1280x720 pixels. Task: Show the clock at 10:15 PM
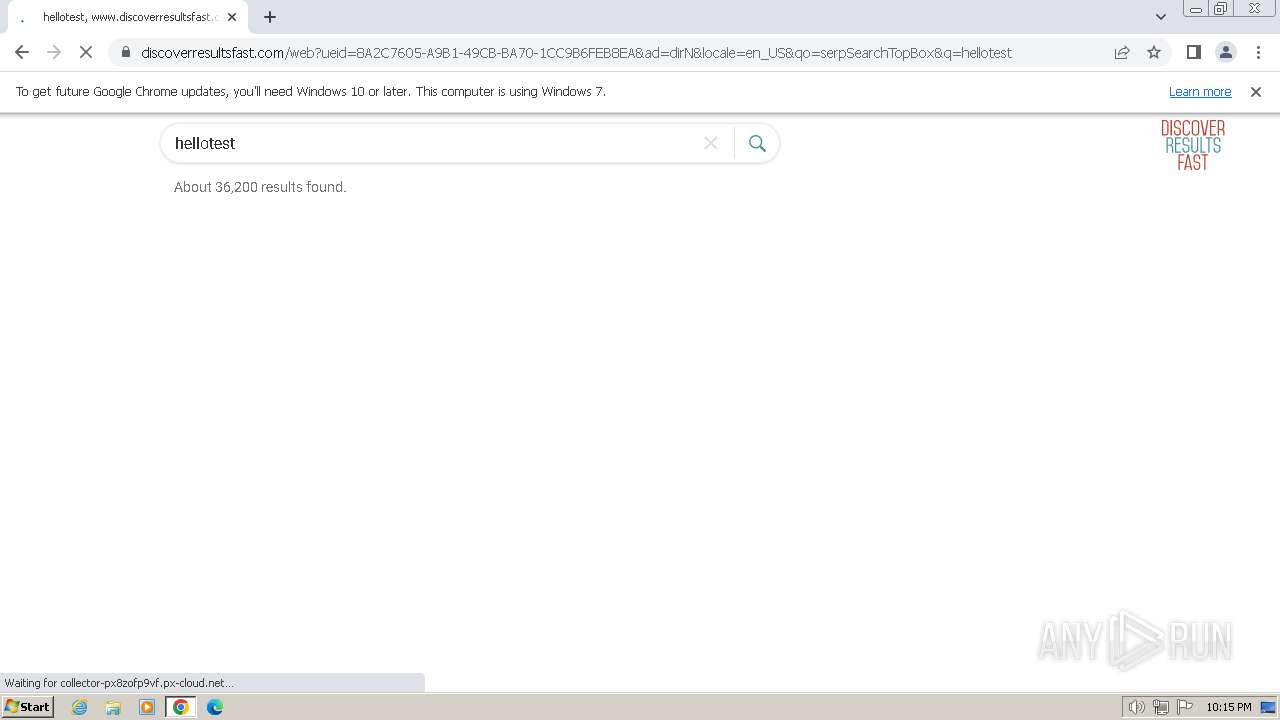(1228, 707)
